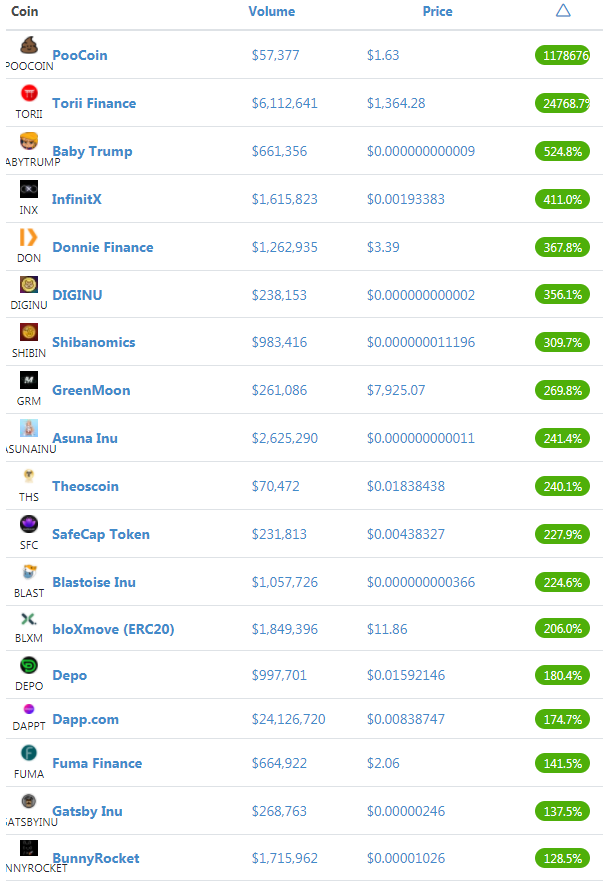Screen dimensions: 603x883
Task: Sort by the triangle change column header
Action: 563,10
